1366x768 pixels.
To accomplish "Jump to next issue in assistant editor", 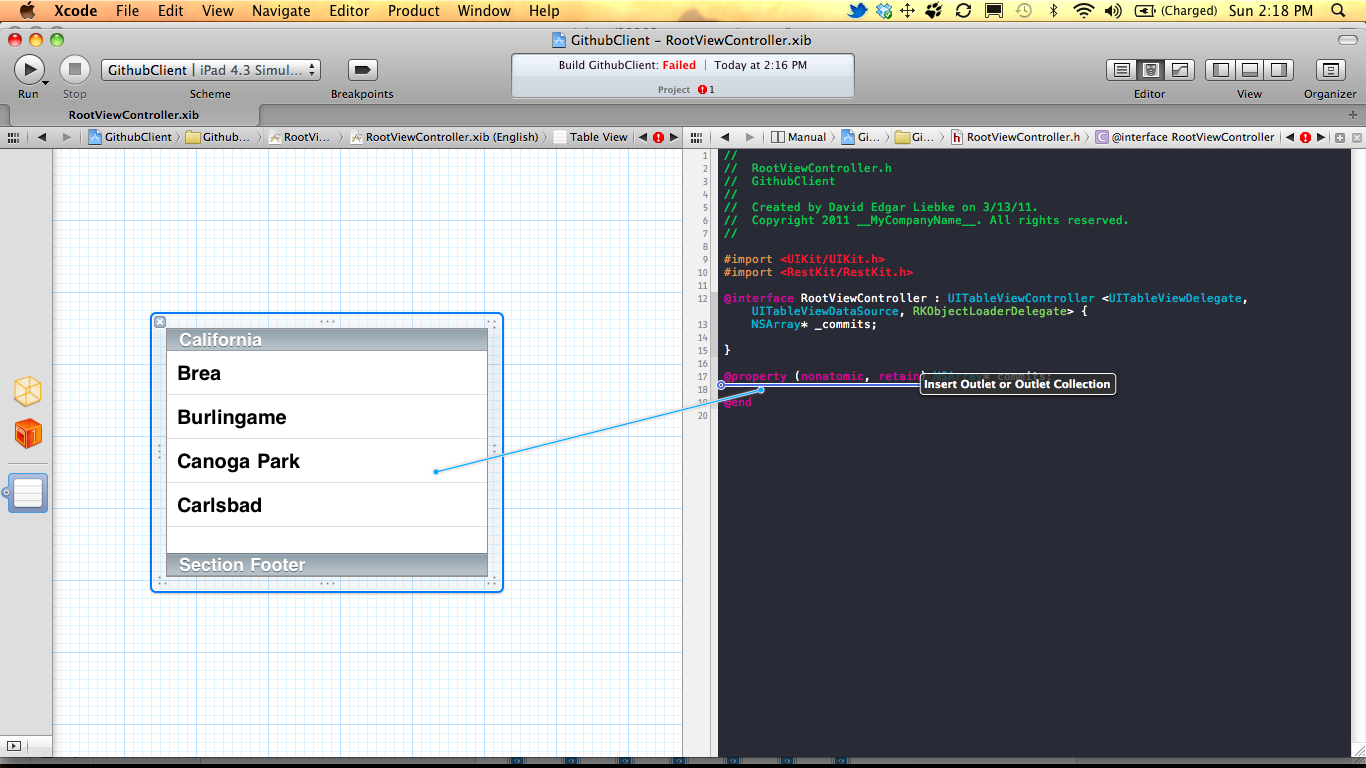I will [1320, 137].
